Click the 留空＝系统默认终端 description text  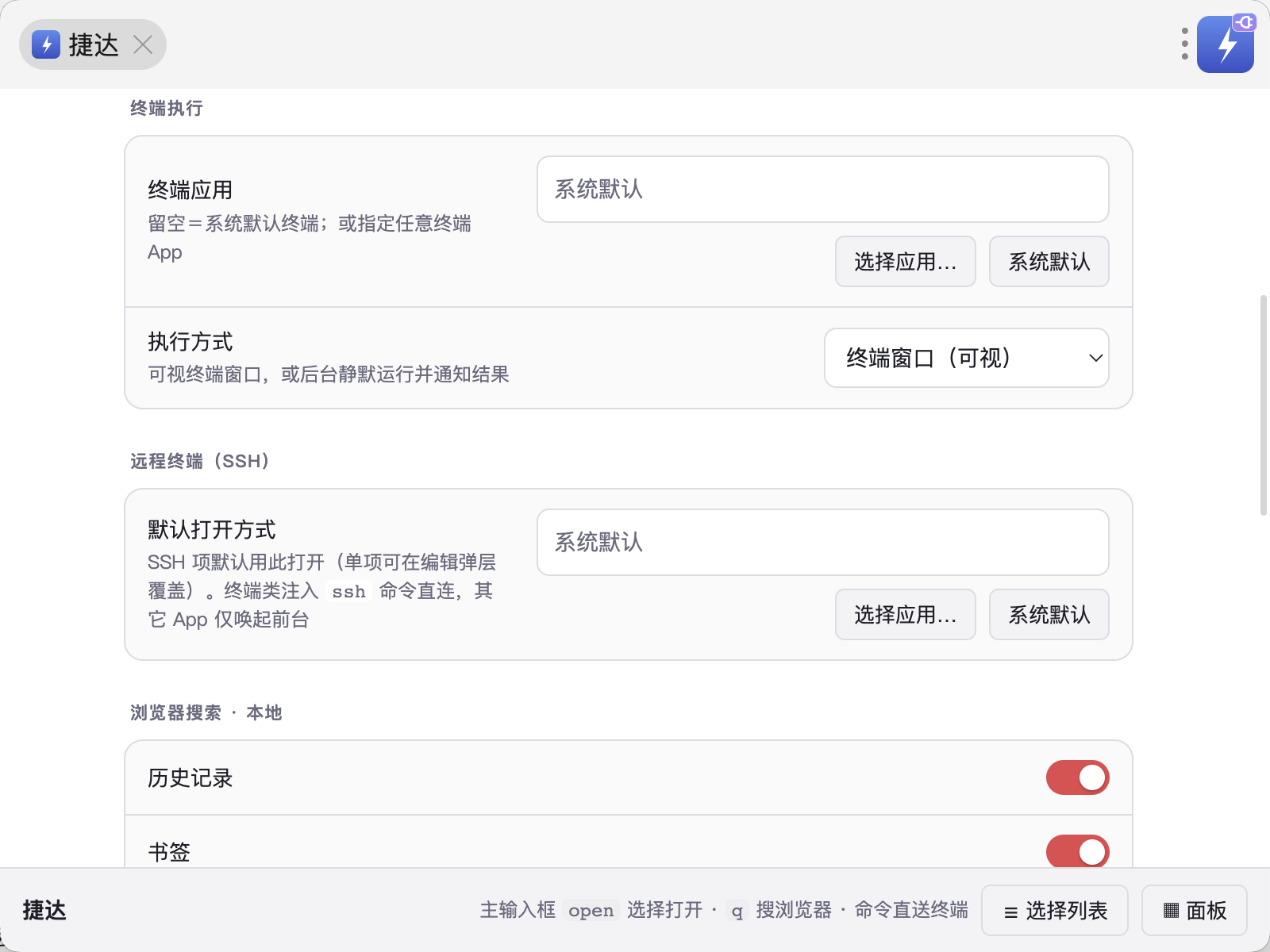[310, 237]
